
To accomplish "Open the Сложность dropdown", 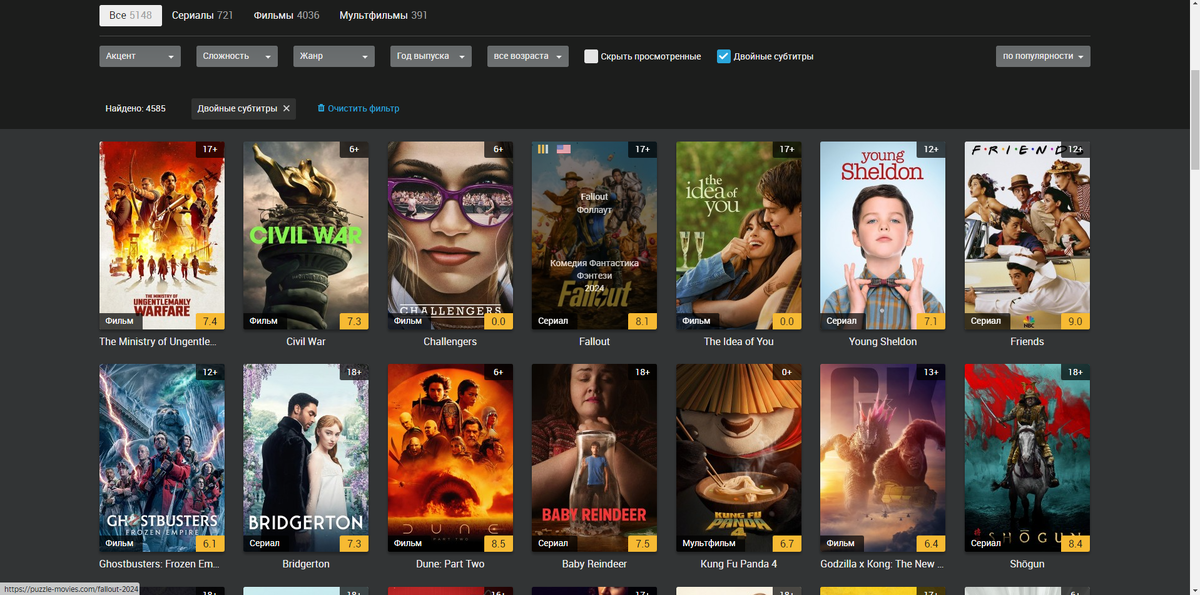I will 237,56.
